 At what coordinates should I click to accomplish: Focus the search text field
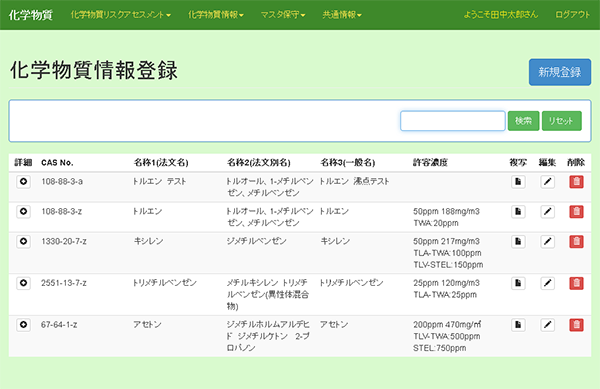[x=453, y=121]
